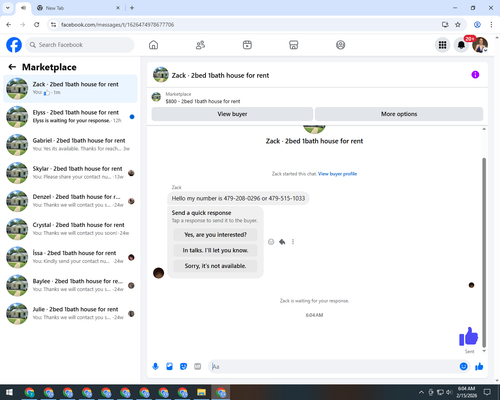
Task: Open Windows notification center icon
Action: click(487, 392)
